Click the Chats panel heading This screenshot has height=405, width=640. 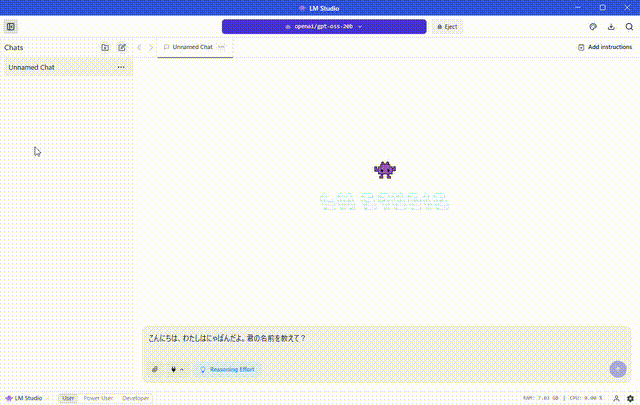pos(13,47)
